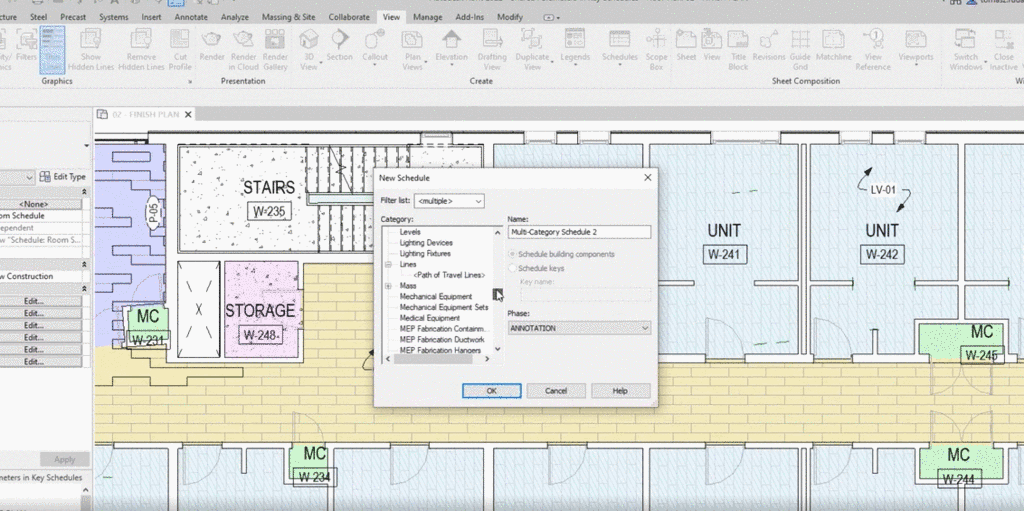Select the Callout tool icon

(375, 41)
